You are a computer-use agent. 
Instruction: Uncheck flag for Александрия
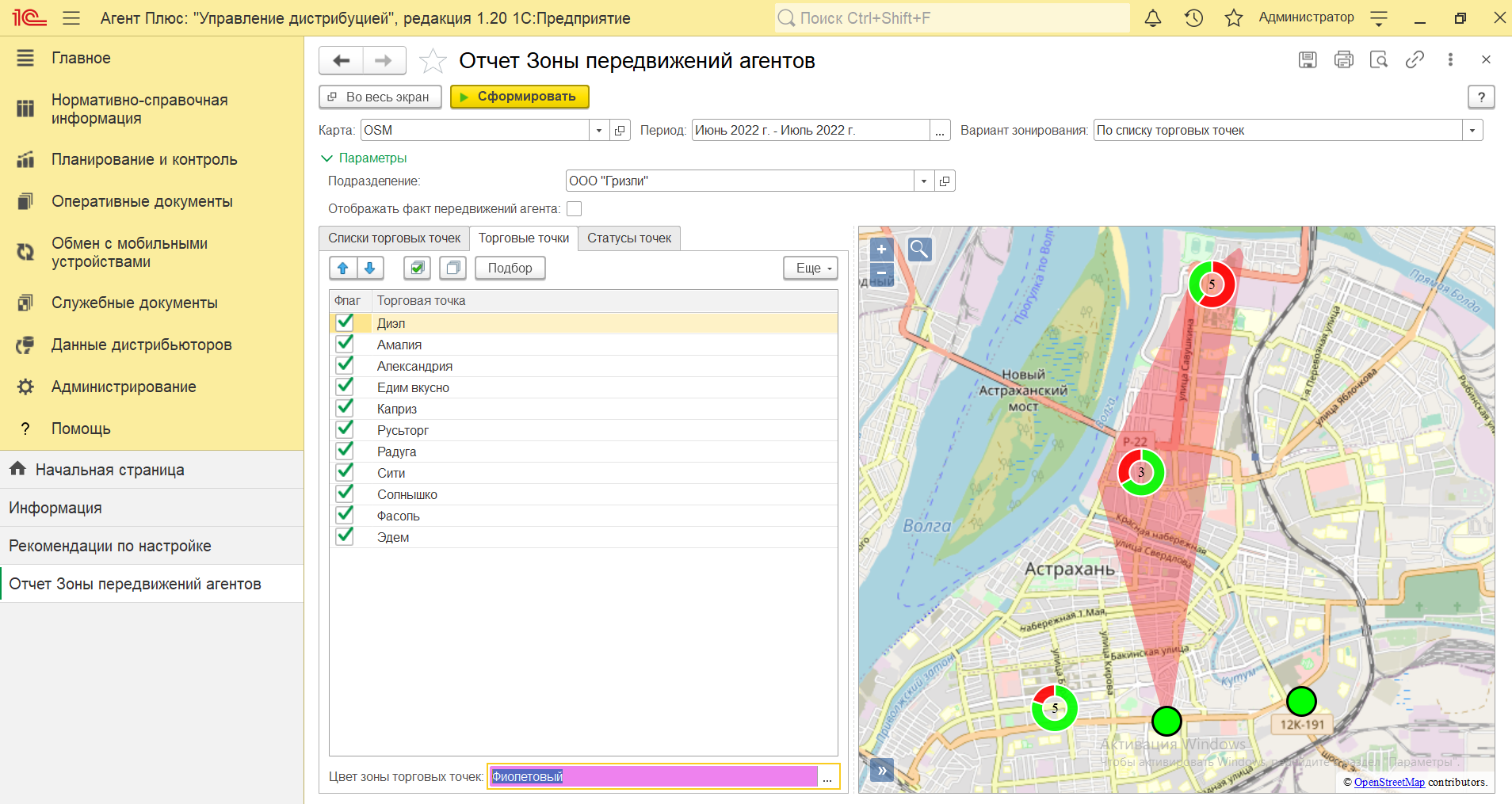(x=345, y=365)
